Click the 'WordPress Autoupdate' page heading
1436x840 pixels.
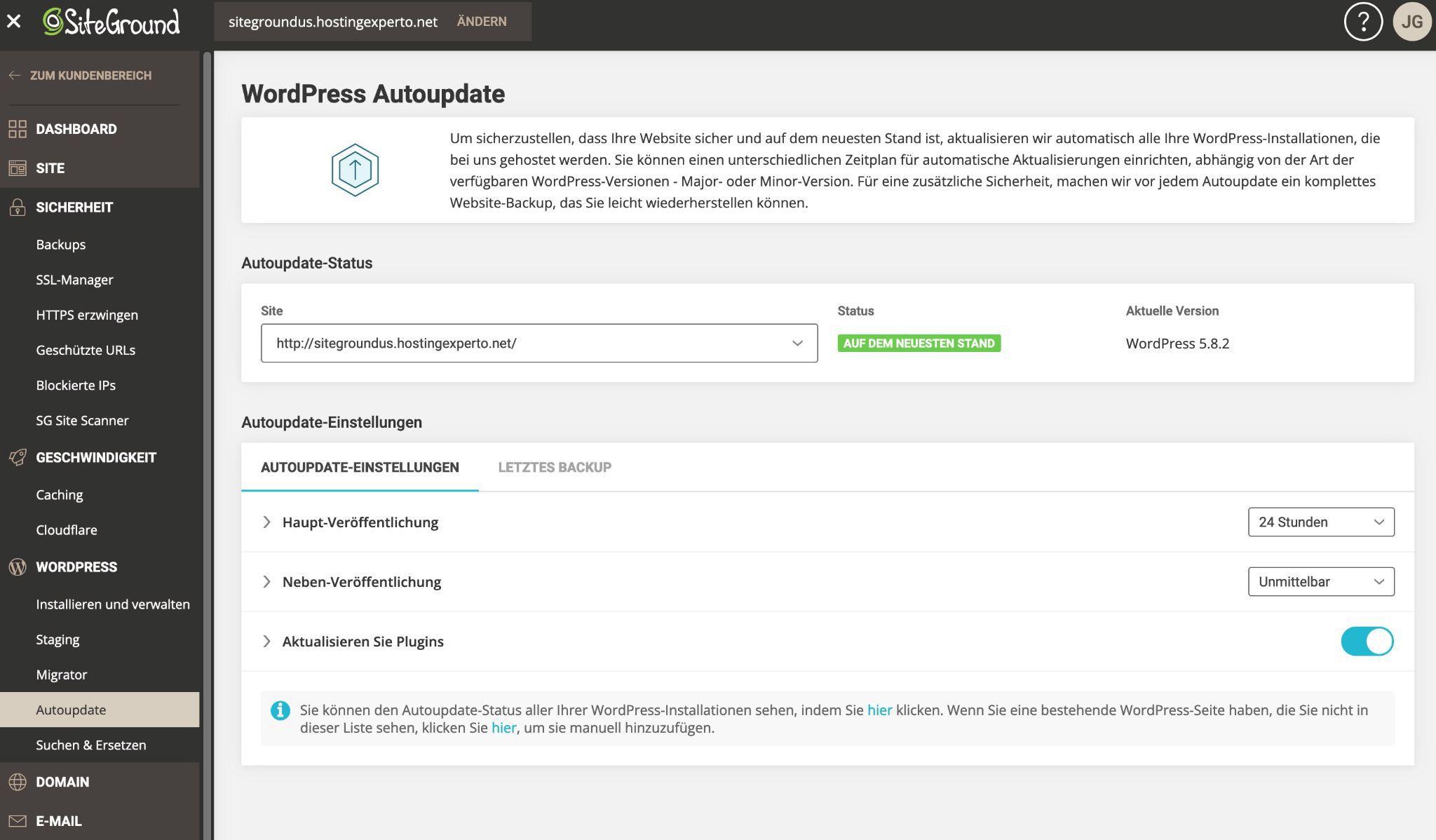tap(373, 94)
